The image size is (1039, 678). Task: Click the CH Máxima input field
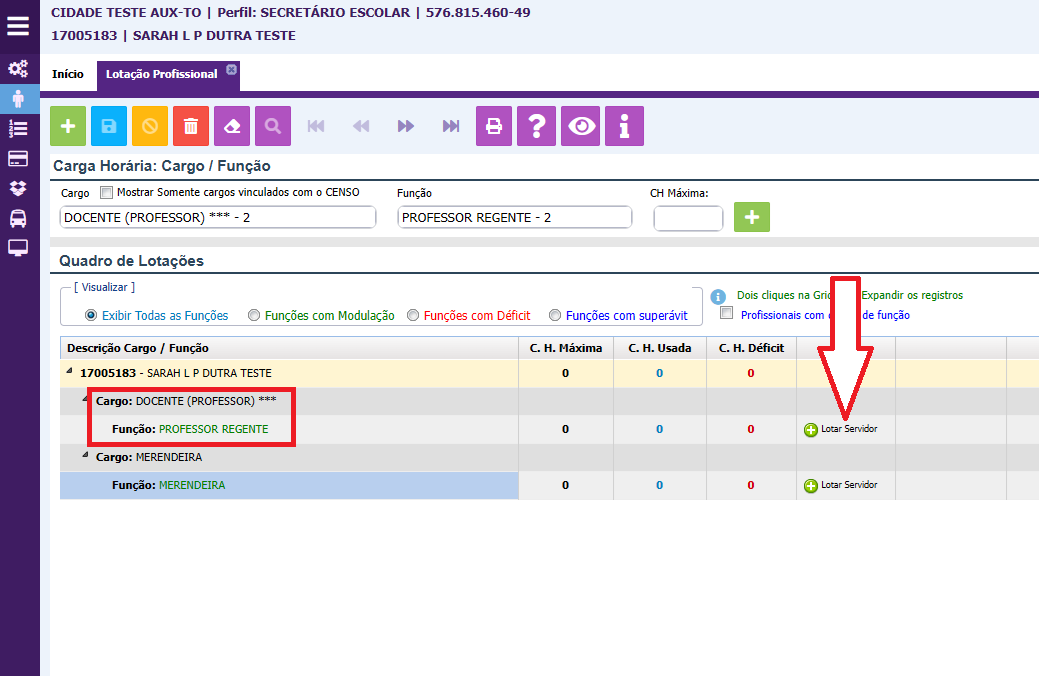(688, 218)
